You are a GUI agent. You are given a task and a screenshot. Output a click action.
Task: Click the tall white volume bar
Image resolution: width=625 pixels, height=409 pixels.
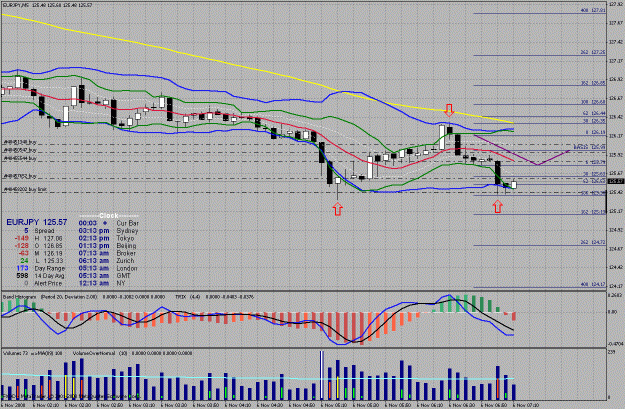322,375
